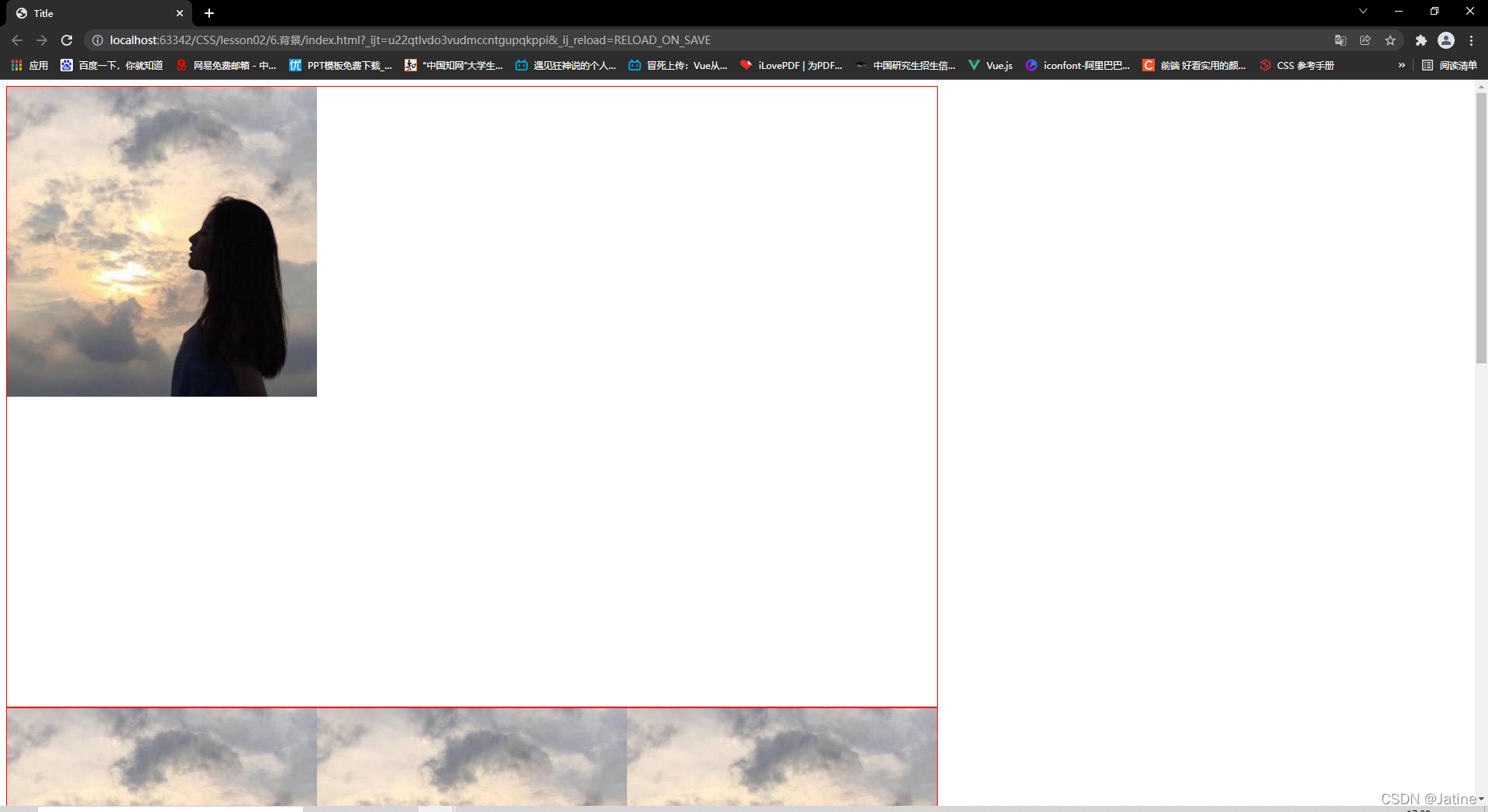This screenshot has height=812, width=1488.
Task: Open the Vue.js bookmark
Action: pos(990,65)
